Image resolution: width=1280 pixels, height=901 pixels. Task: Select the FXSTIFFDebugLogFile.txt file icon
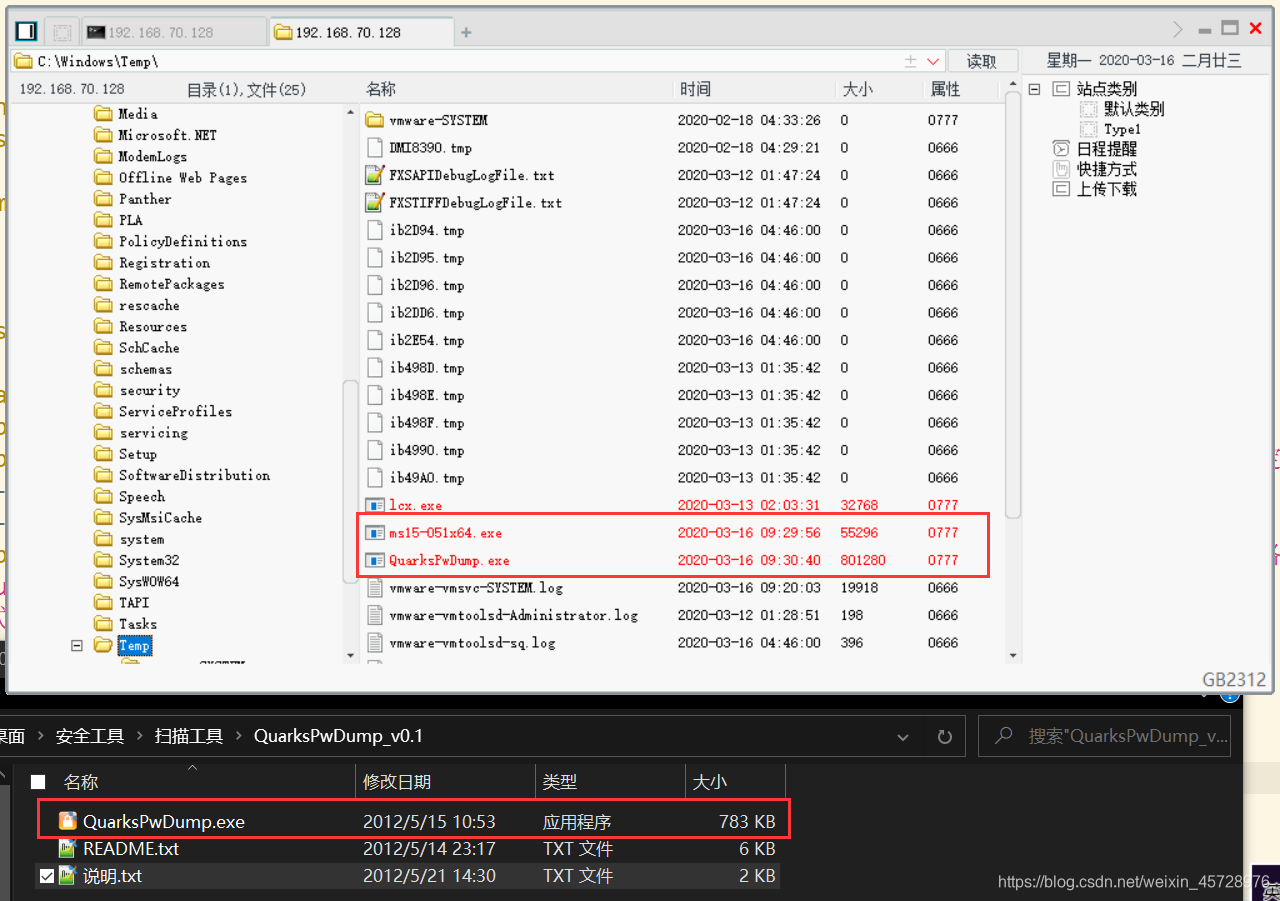375,203
